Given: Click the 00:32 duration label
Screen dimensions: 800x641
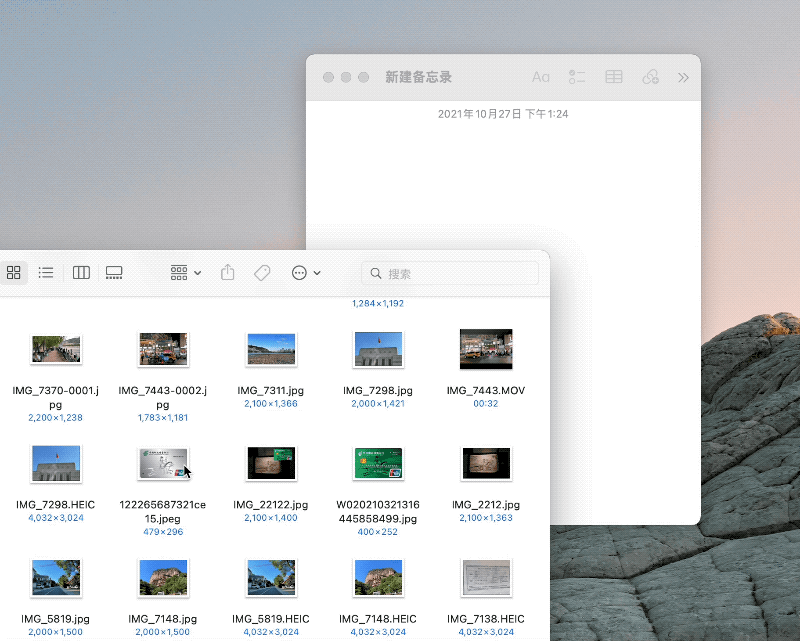Looking at the screenshot, I should click(x=486, y=404).
